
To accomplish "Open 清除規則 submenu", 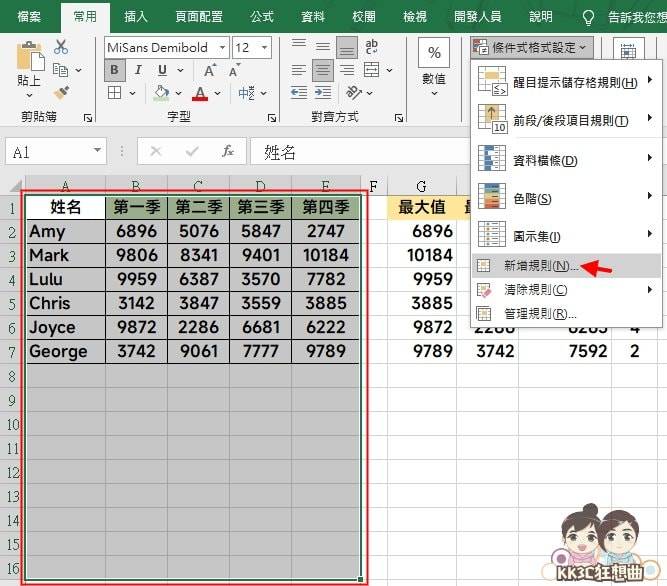I will [x=566, y=290].
